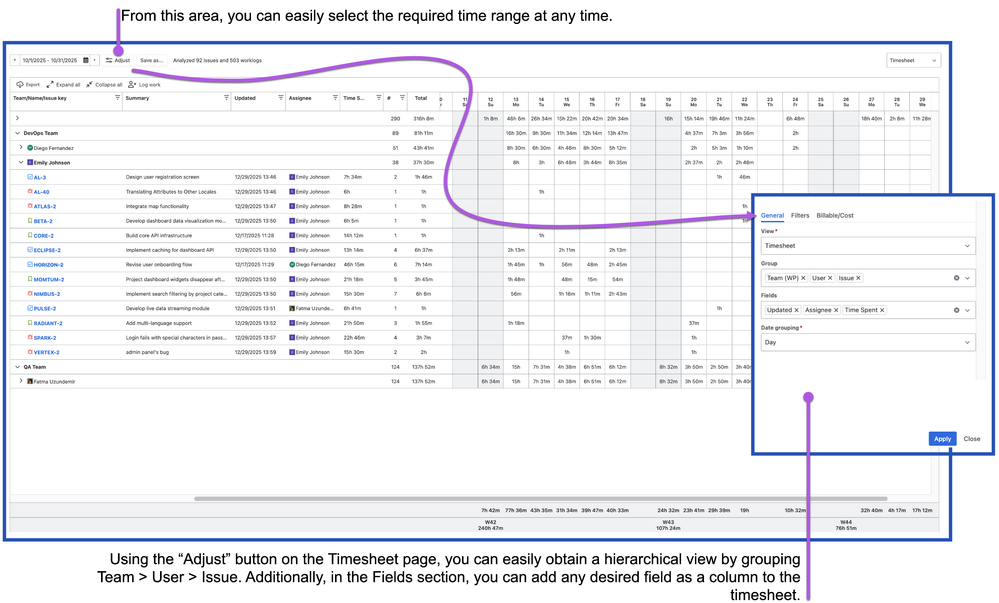Click the Total column header
999x603 pixels.
pos(420,98)
